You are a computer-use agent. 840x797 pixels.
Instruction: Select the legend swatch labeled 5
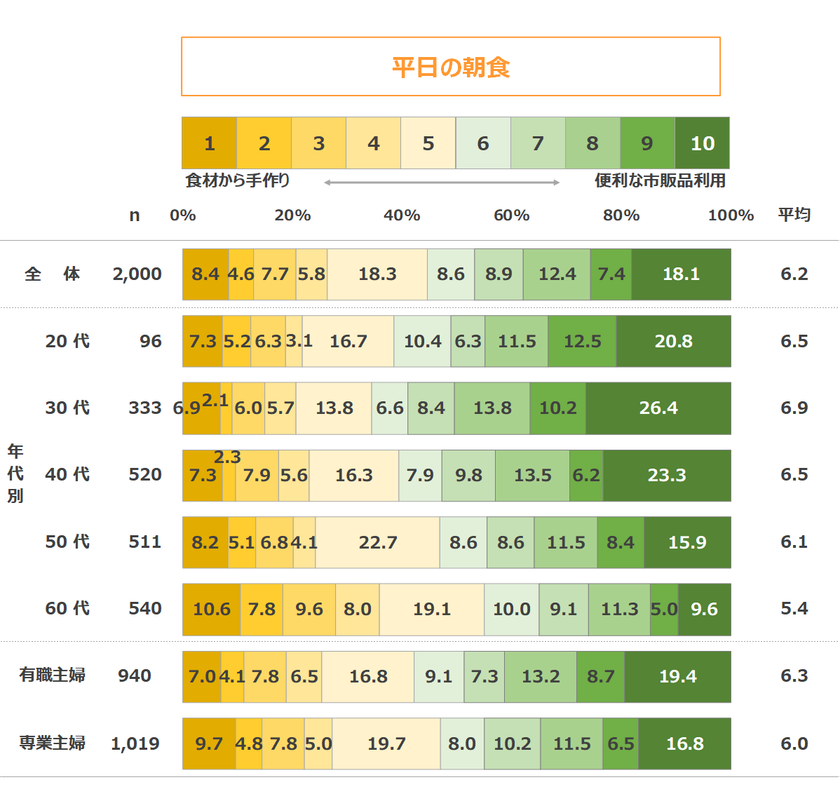(428, 143)
